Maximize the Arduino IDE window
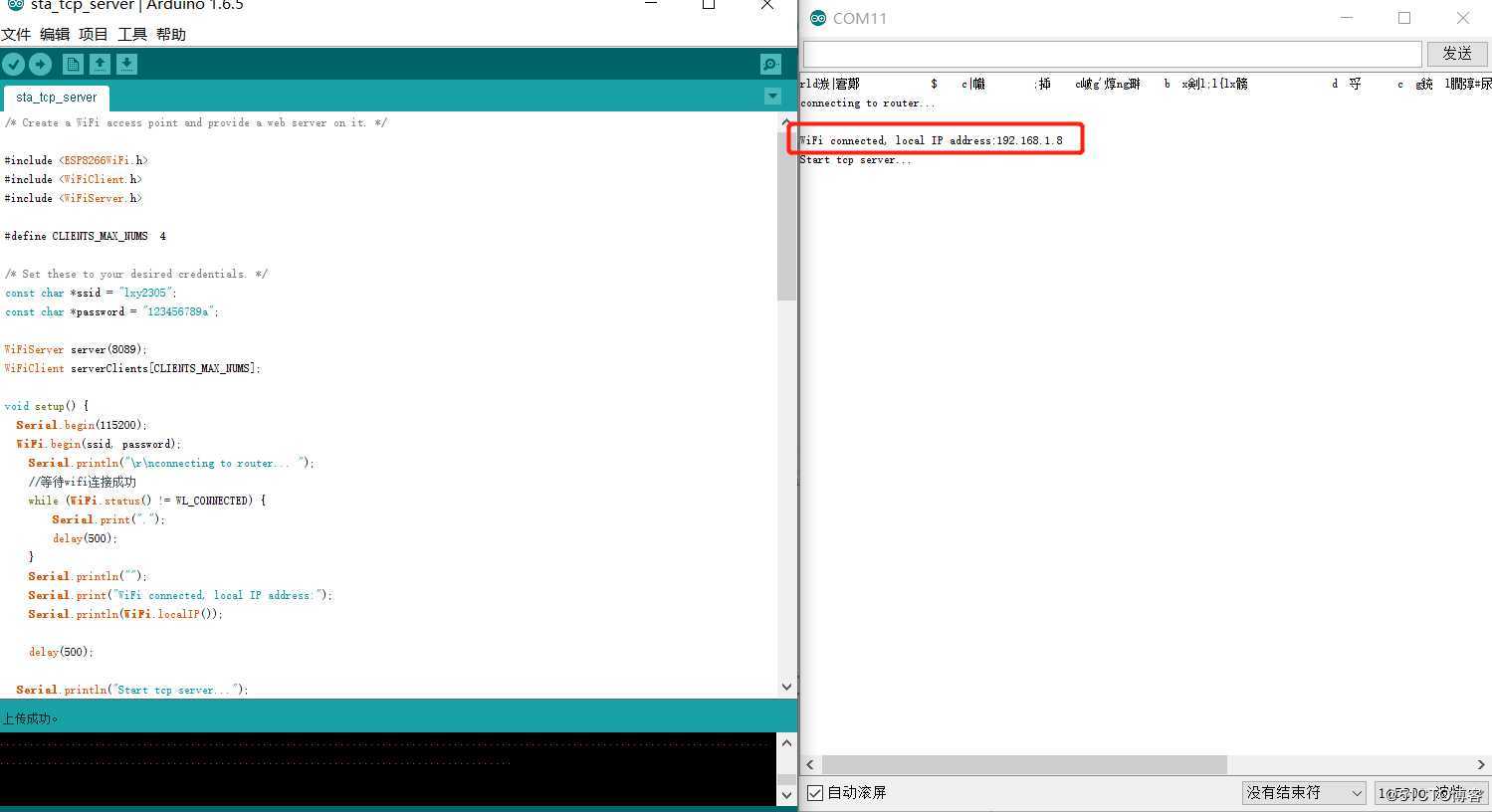1492x812 pixels. pyautogui.click(x=709, y=5)
